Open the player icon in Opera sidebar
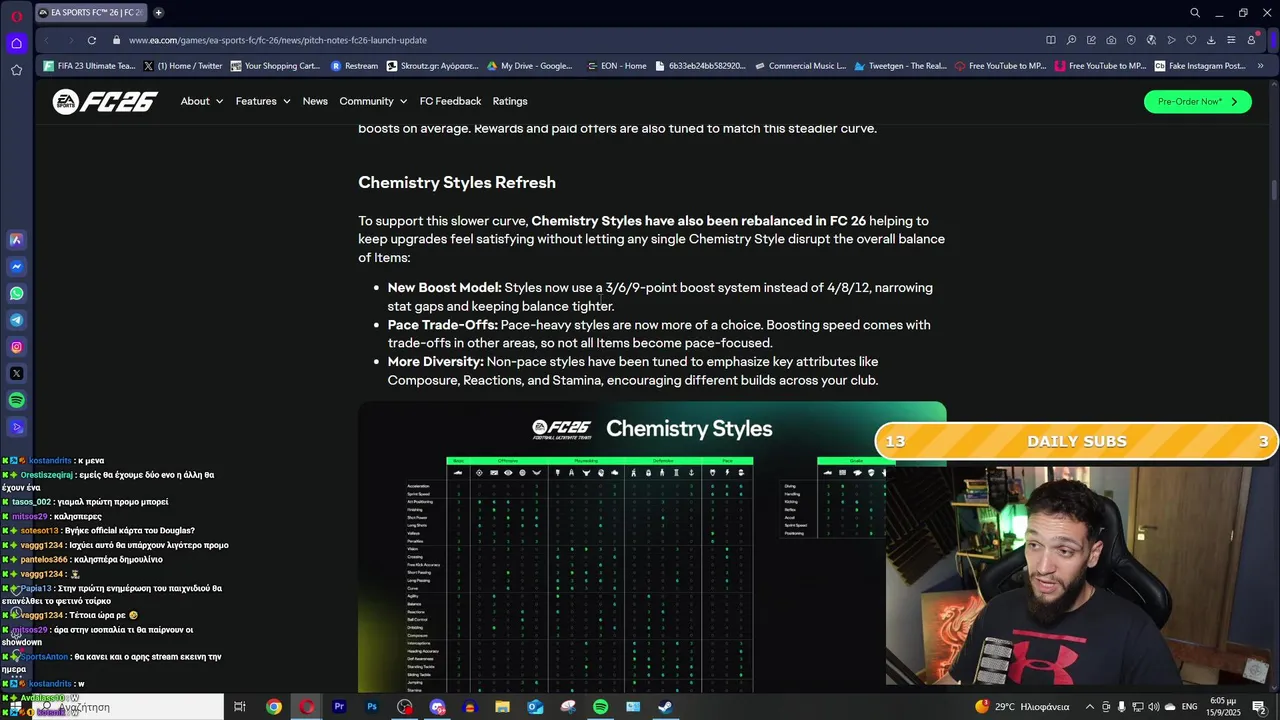 [16, 428]
